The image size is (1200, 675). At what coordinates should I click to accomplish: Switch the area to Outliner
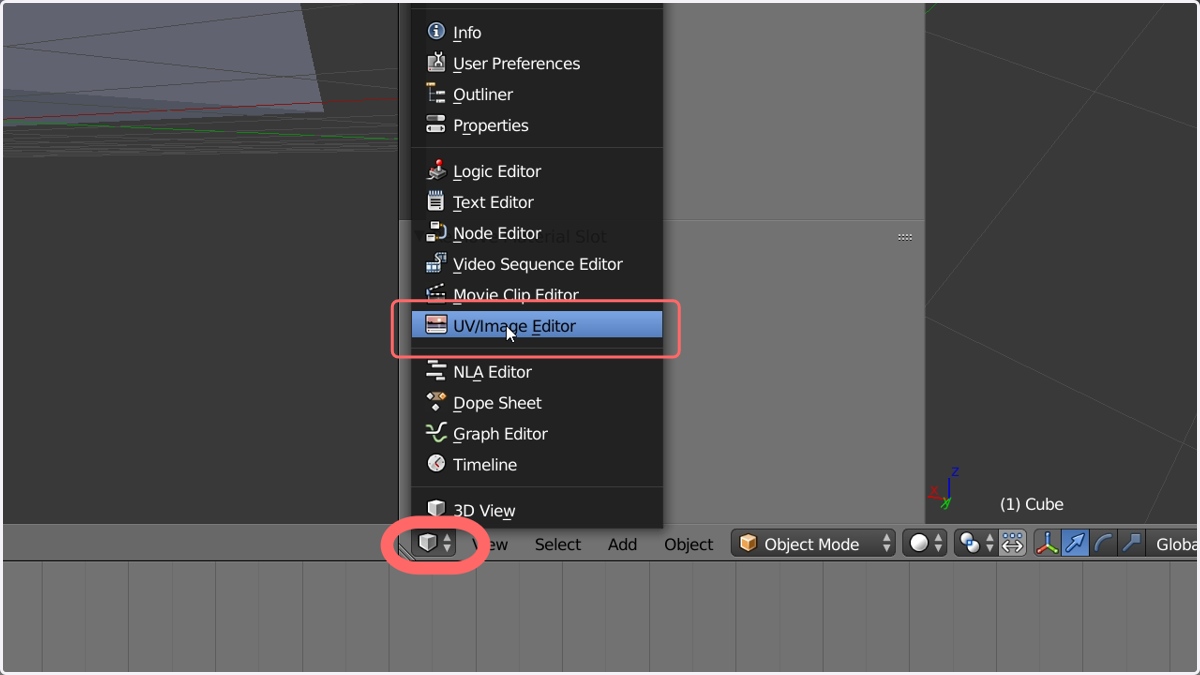point(537,94)
